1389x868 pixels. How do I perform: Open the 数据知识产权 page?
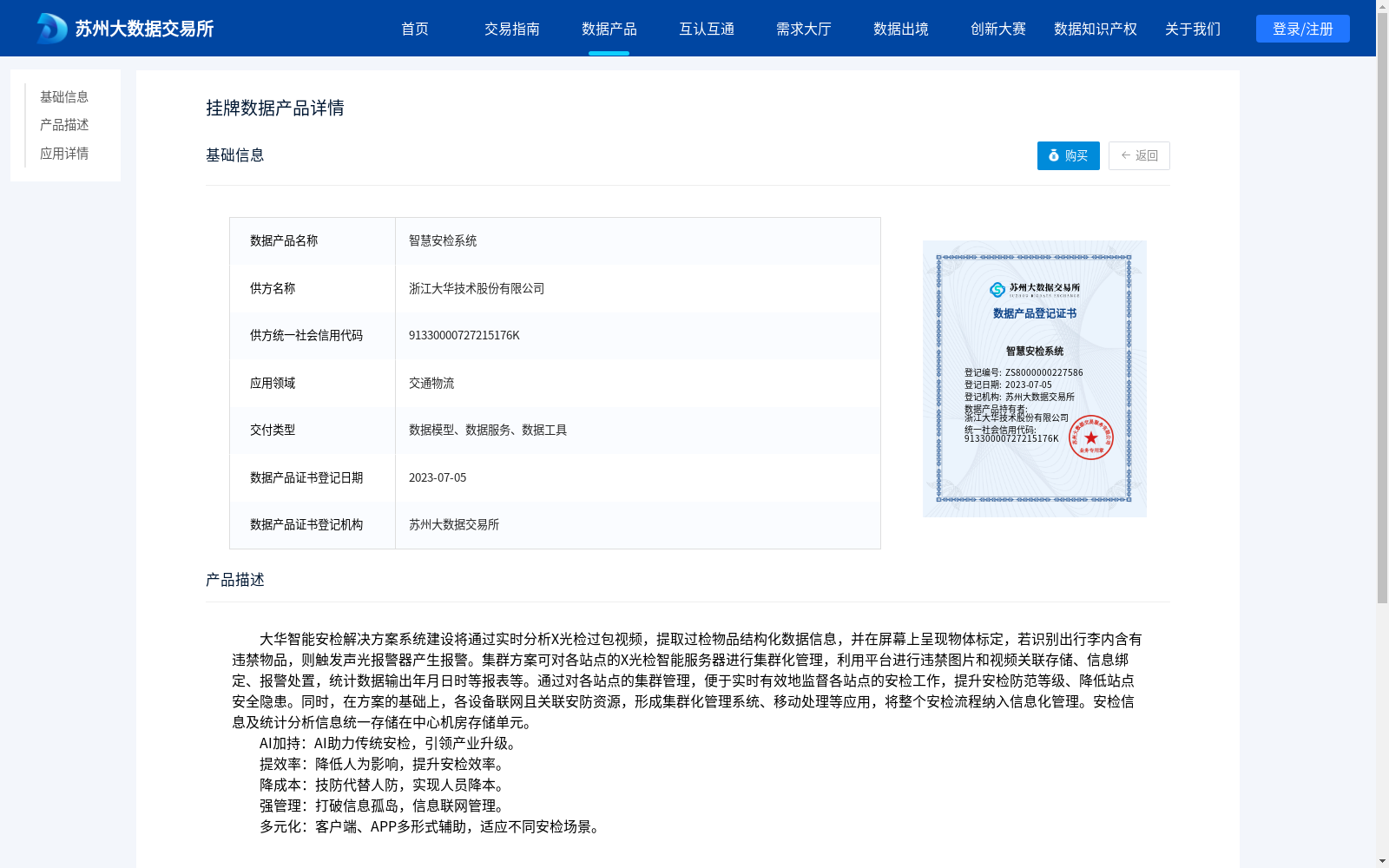point(1096,29)
